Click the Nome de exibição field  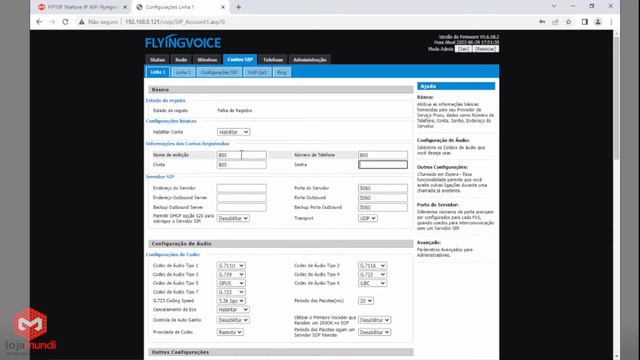pos(241,155)
